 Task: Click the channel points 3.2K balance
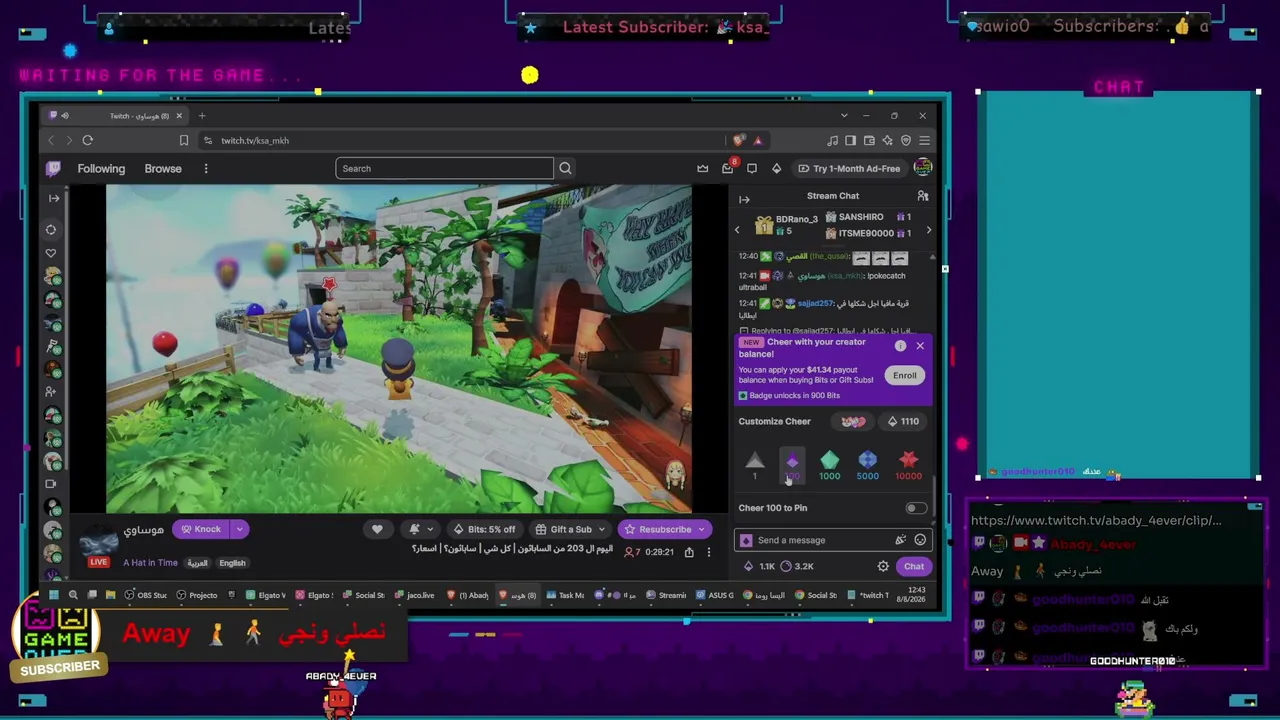tap(797, 566)
